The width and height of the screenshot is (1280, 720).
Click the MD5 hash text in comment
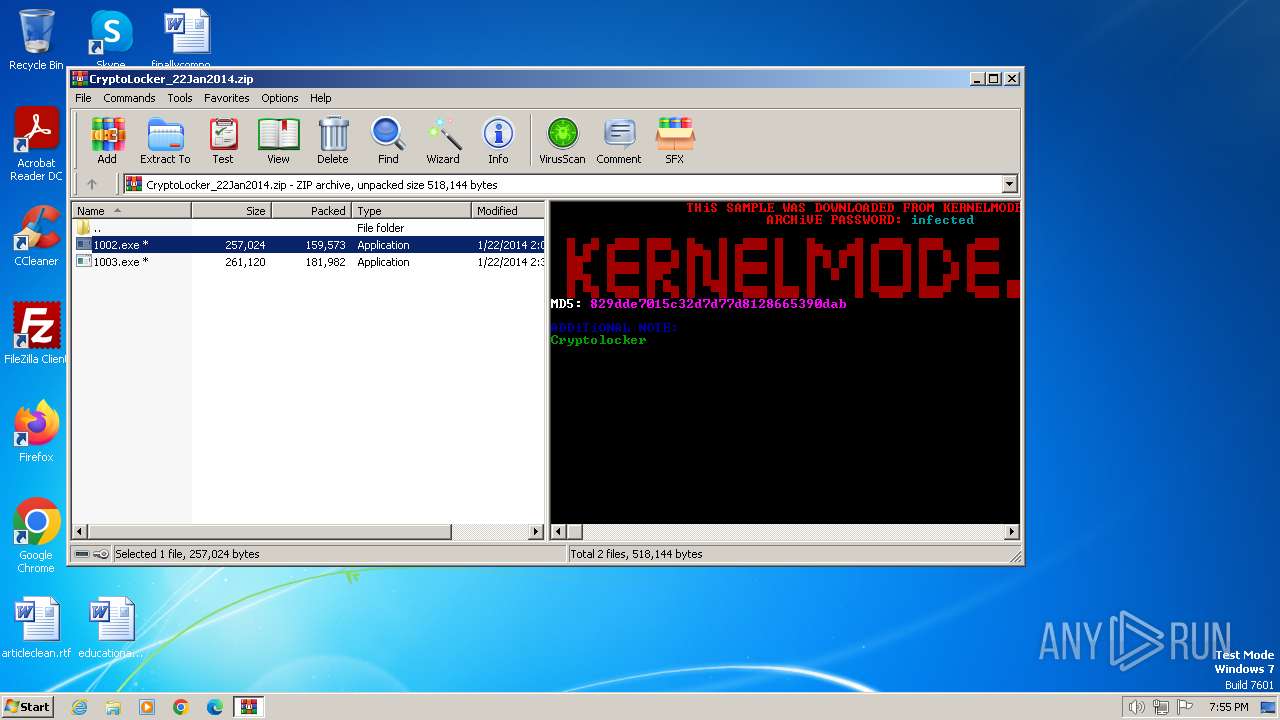tap(718, 303)
